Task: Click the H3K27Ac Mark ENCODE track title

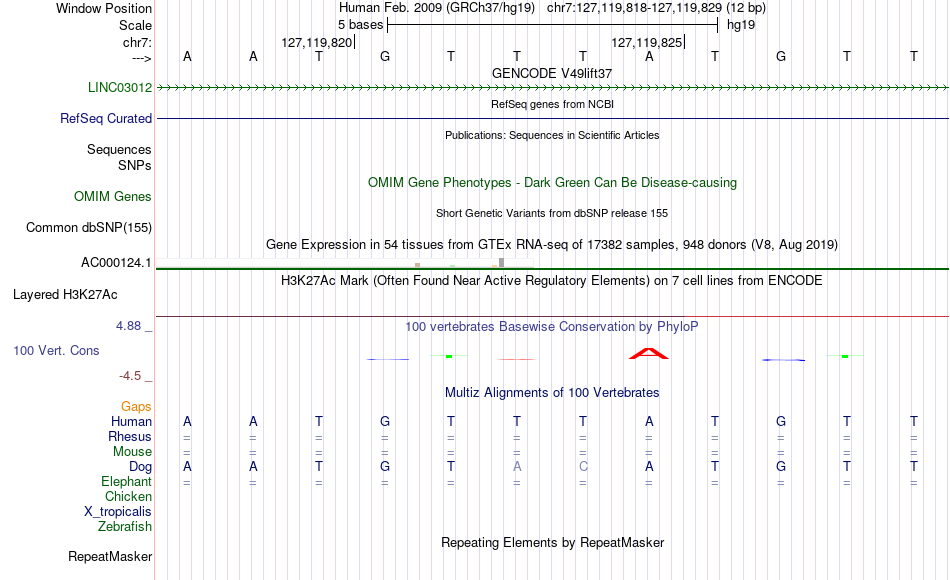Action: pyautogui.click(x=552, y=281)
